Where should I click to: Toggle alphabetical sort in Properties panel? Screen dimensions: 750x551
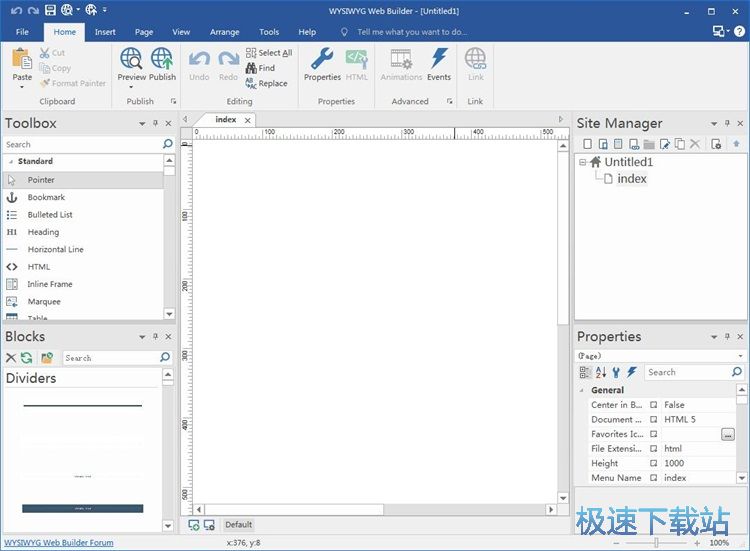[x=601, y=372]
